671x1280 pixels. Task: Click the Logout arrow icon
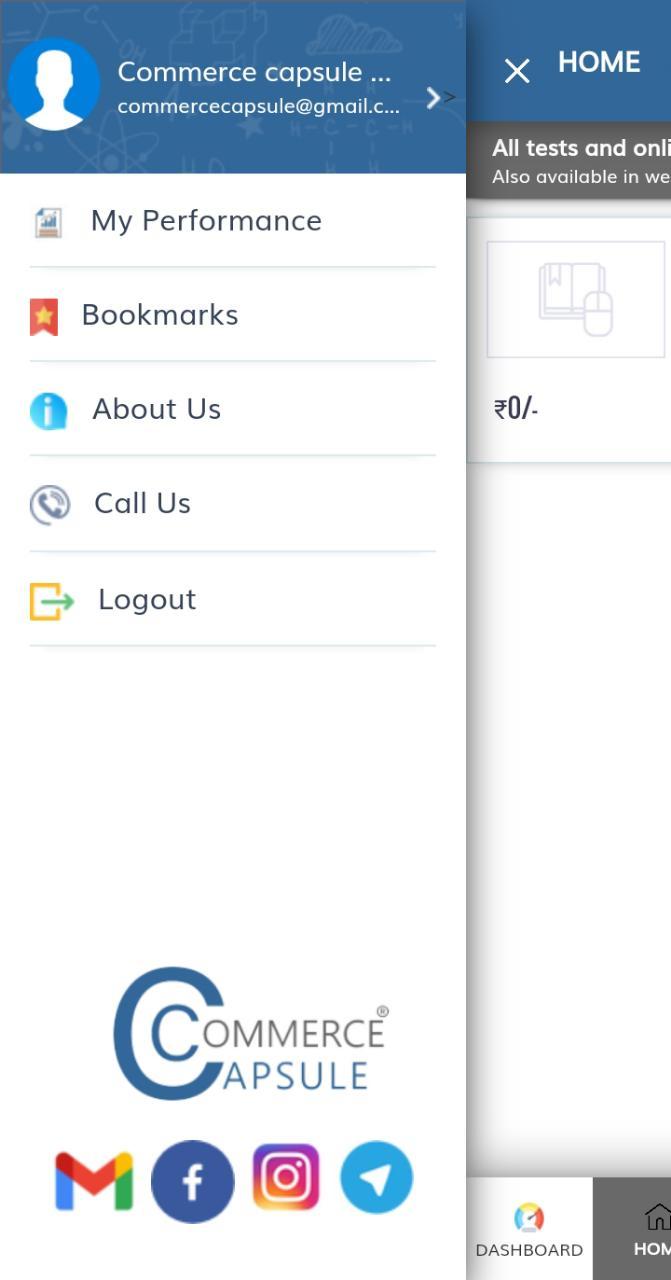[x=52, y=601]
